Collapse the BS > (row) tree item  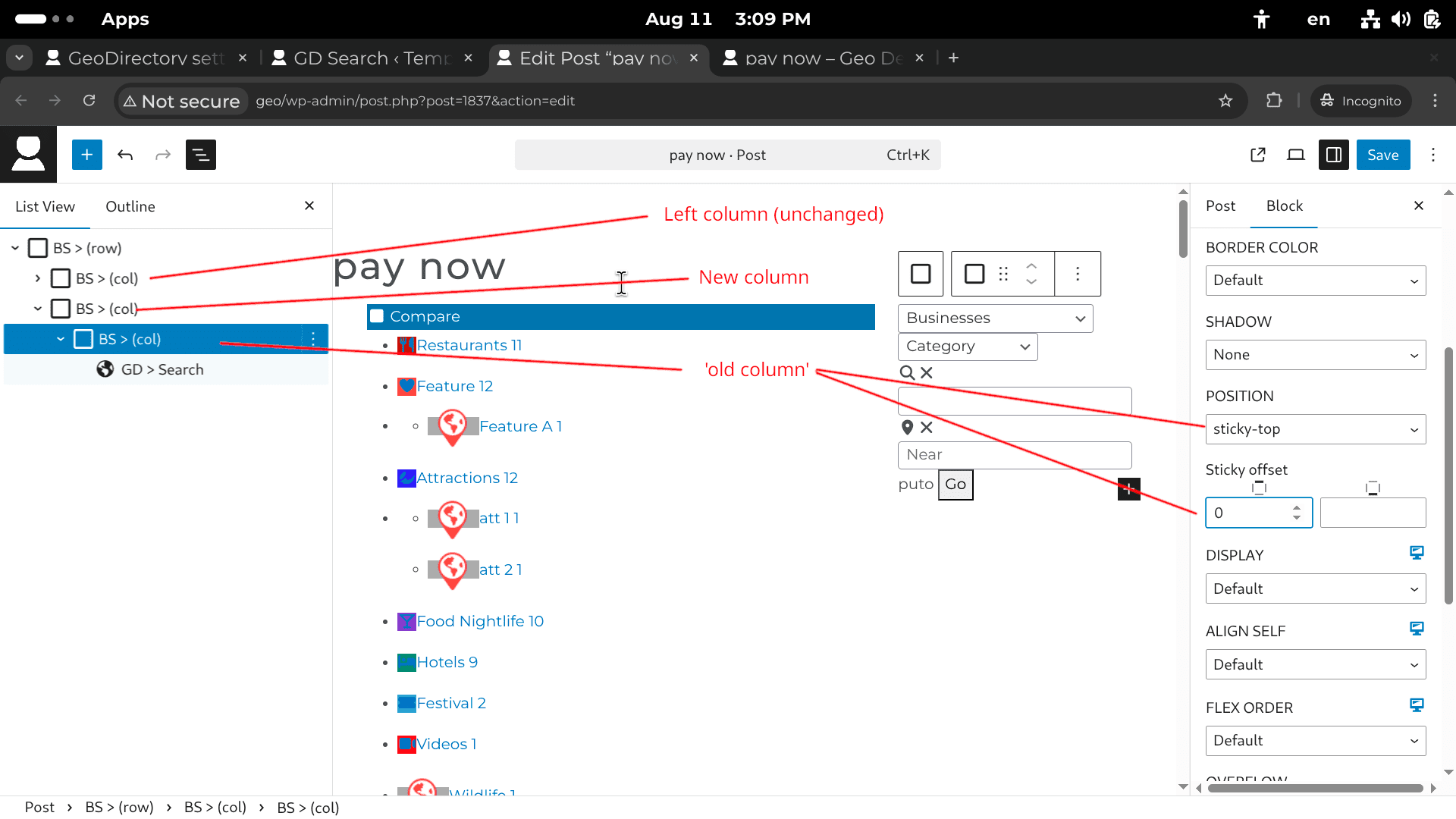pyautogui.click(x=15, y=248)
